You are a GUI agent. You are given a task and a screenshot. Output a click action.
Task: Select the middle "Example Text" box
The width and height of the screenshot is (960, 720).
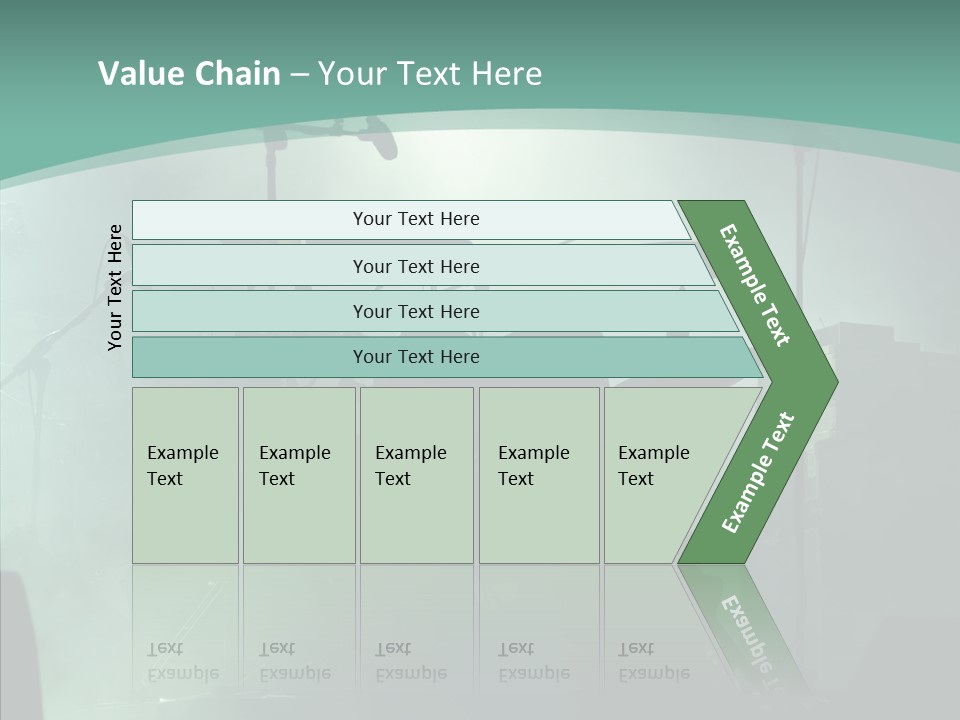coord(416,475)
